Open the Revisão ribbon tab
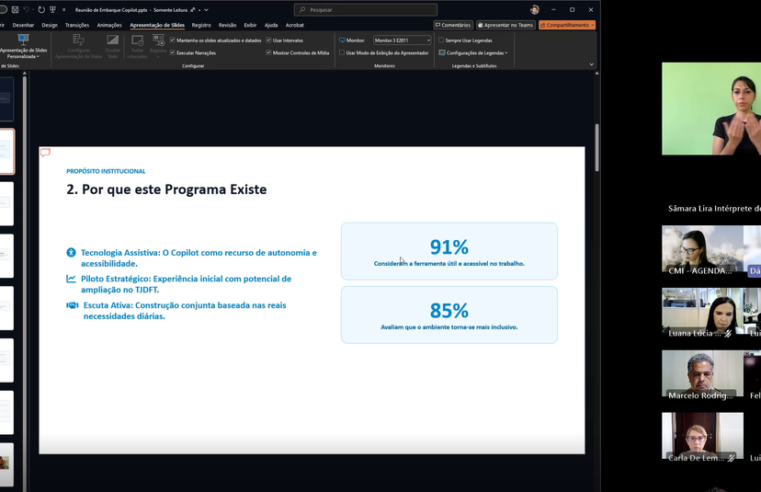The image size is (761, 492). pyautogui.click(x=227, y=25)
